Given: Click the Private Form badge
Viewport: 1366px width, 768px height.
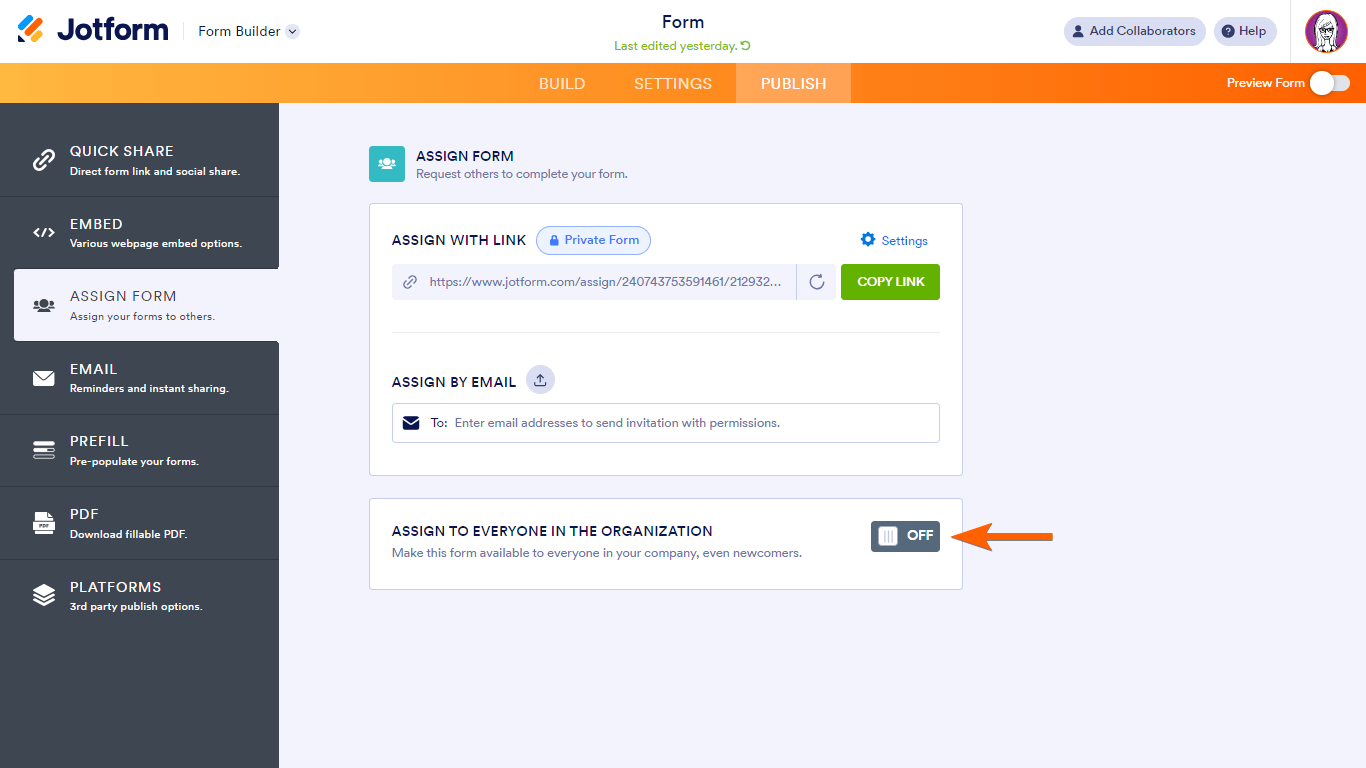Looking at the screenshot, I should pos(593,240).
